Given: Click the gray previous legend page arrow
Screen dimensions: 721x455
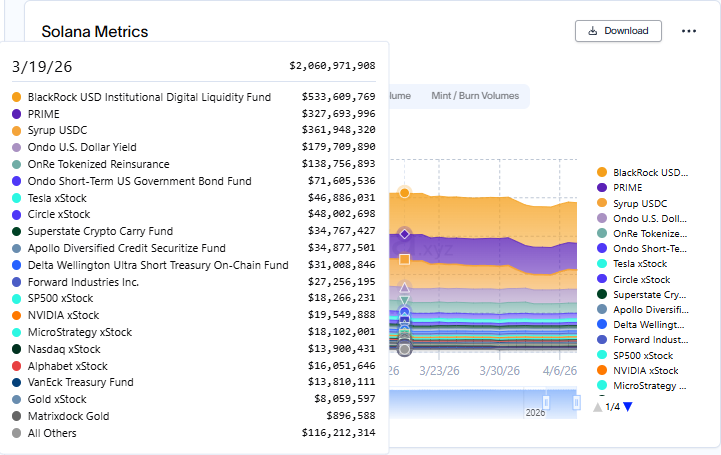Looking at the screenshot, I should pyautogui.click(x=598, y=406).
